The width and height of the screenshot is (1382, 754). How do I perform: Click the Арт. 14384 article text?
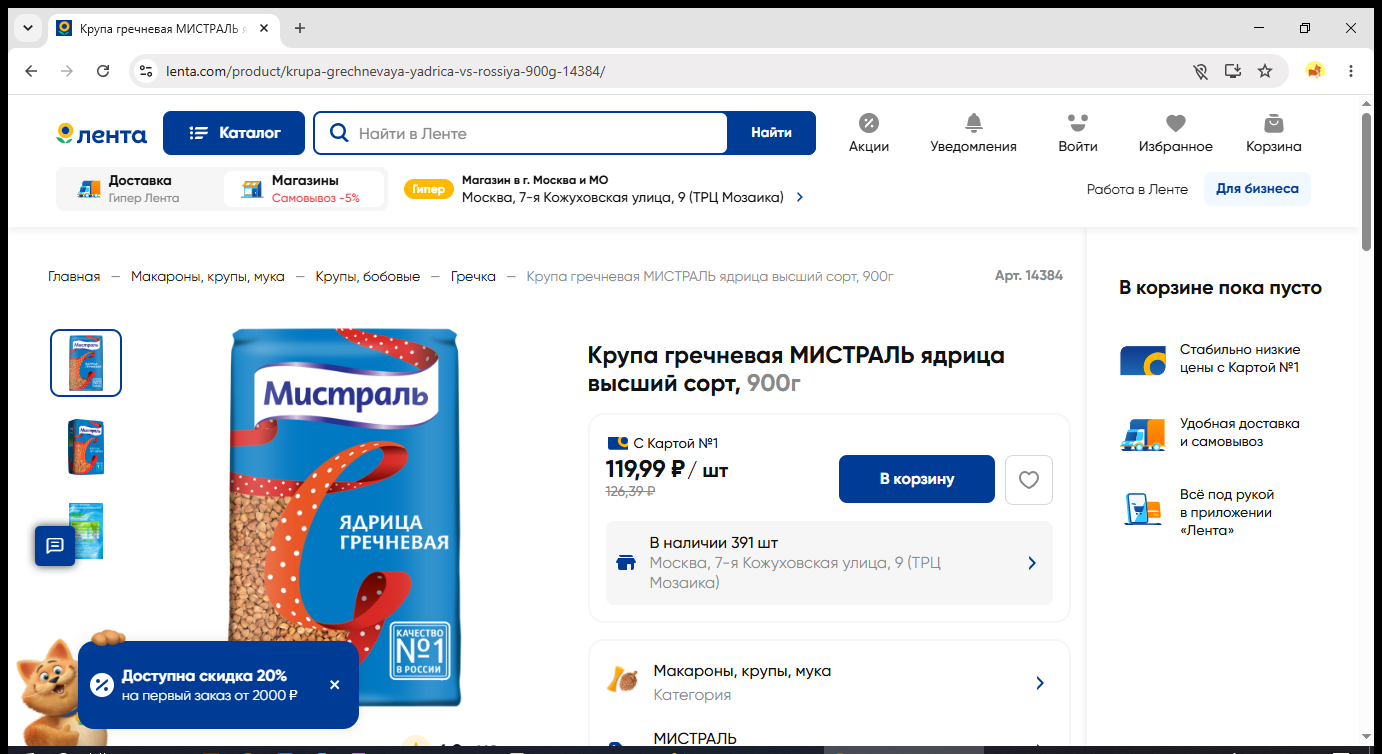pyautogui.click(x=1029, y=275)
